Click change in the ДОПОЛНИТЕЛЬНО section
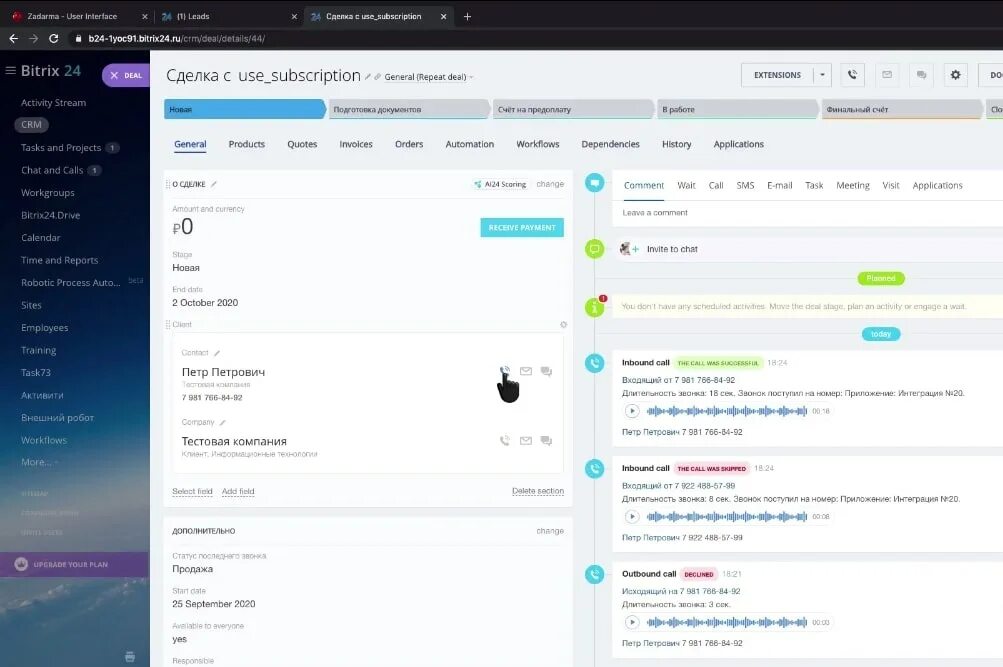1003x667 pixels. click(550, 531)
